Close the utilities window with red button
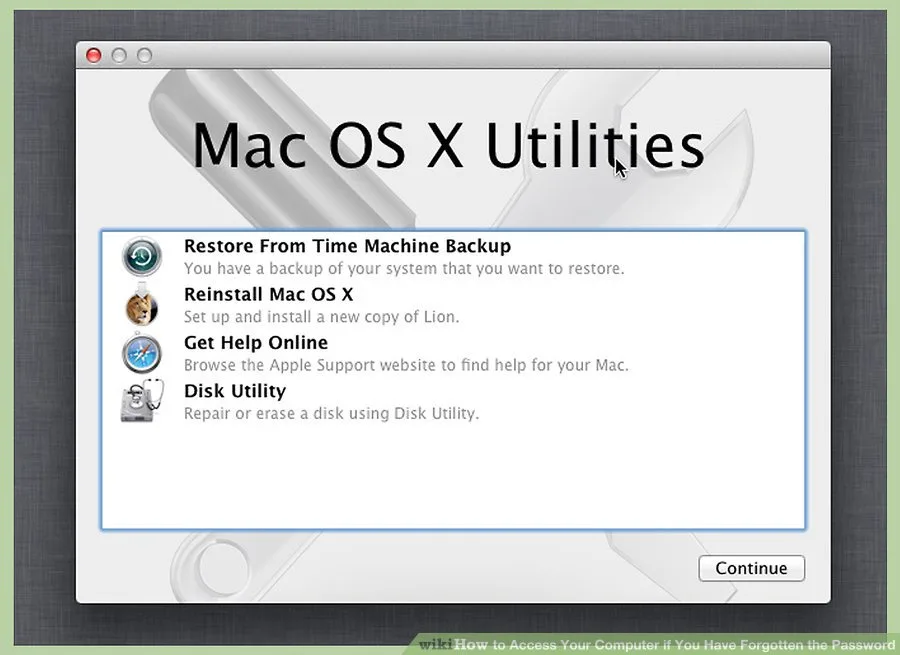Image resolution: width=900 pixels, height=655 pixels. pos(94,55)
